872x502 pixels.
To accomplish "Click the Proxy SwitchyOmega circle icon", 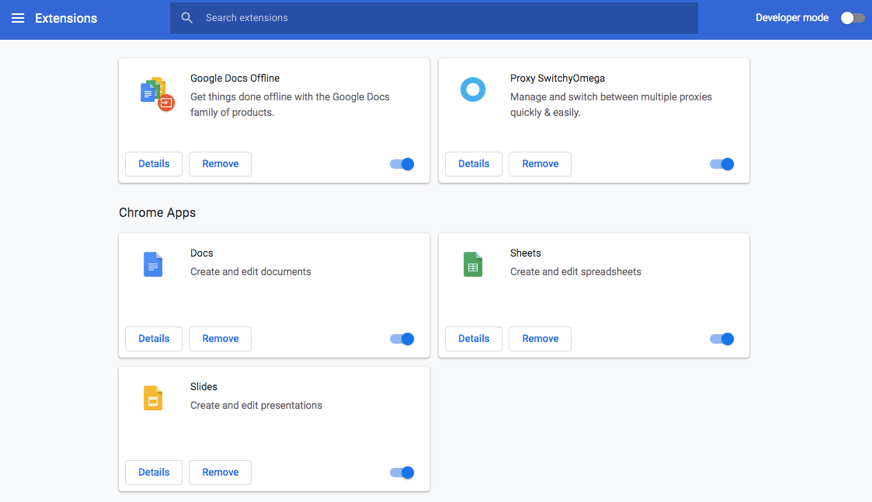I will [472, 90].
